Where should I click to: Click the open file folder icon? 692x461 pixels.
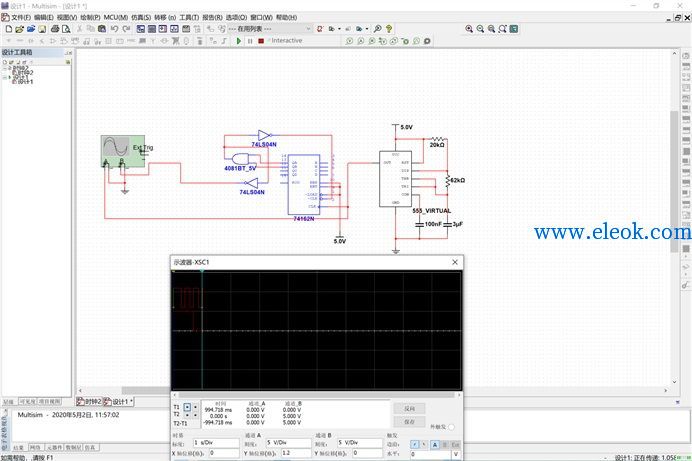point(19,29)
